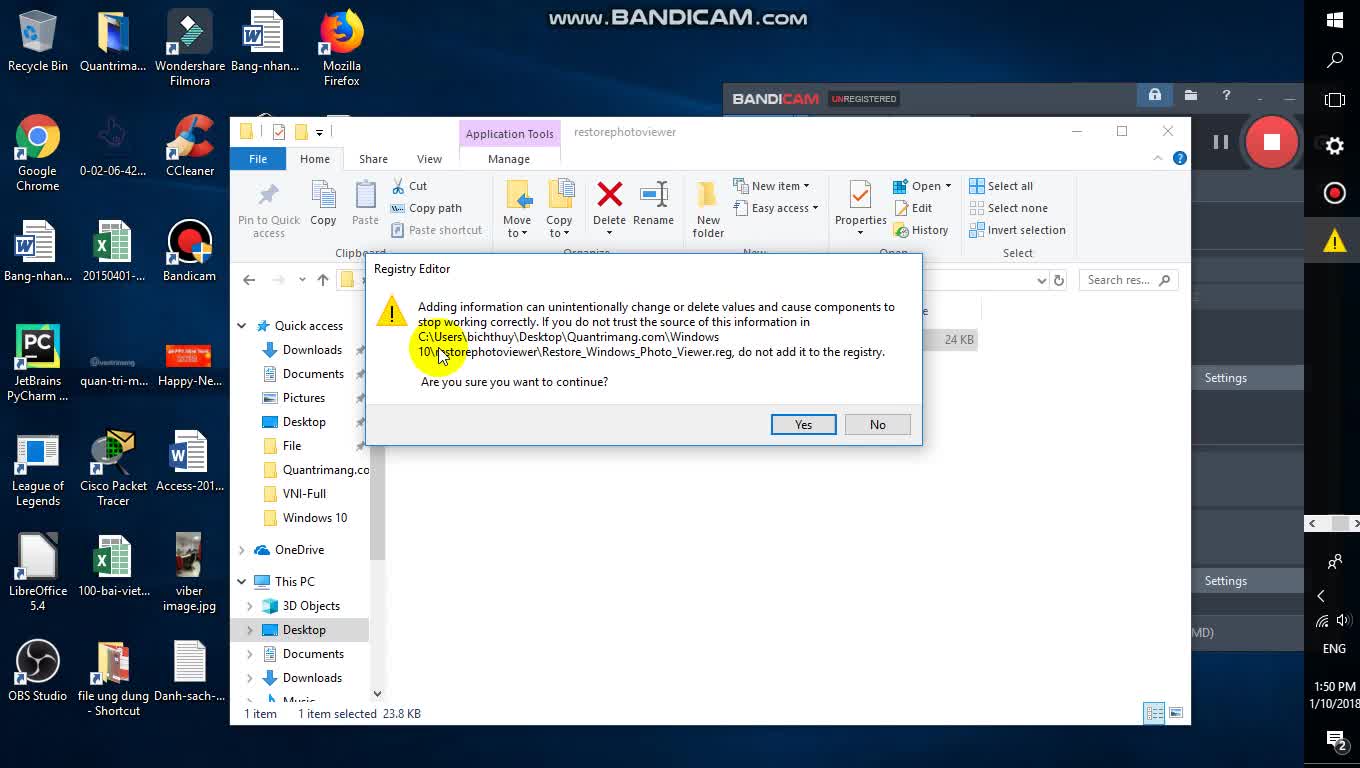Click the Search restorephotoviewer field
Image resolution: width=1360 pixels, height=768 pixels.
point(1126,280)
